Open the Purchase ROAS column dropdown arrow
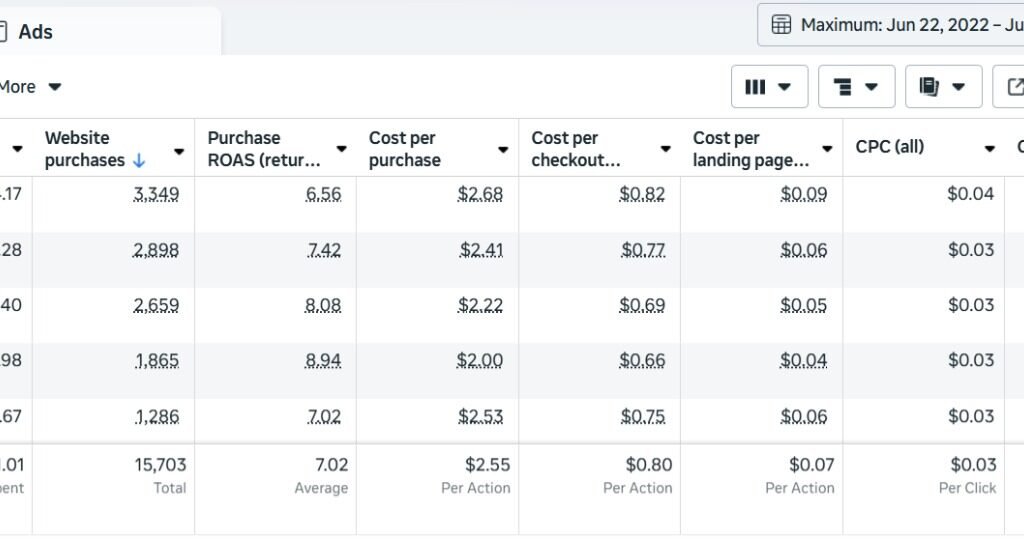Viewport: 1024px width, 539px height. [341, 150]
